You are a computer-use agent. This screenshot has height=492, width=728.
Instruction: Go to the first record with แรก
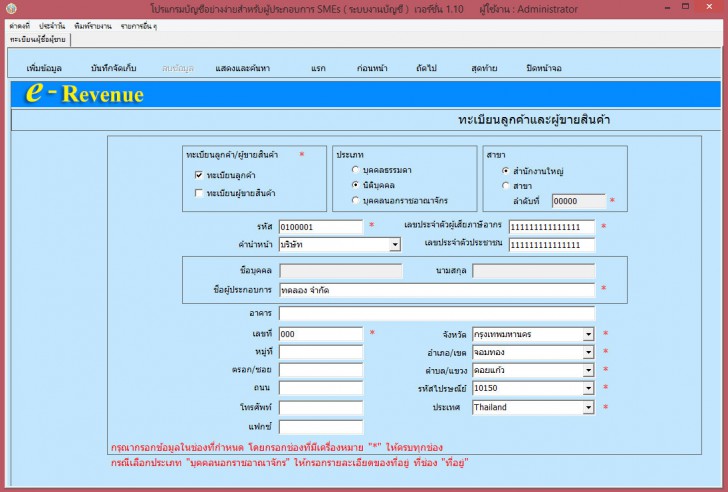pos(318,68)
